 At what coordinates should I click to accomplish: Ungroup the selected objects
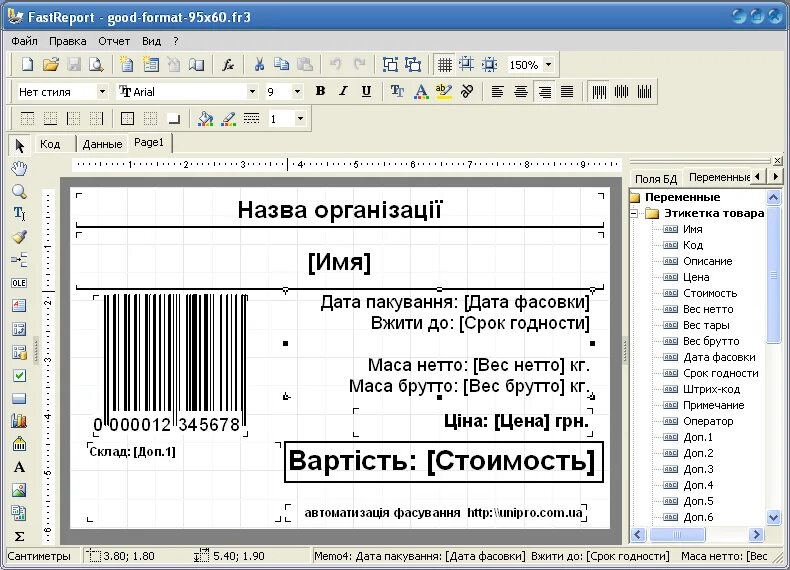[x=413, y=65]
